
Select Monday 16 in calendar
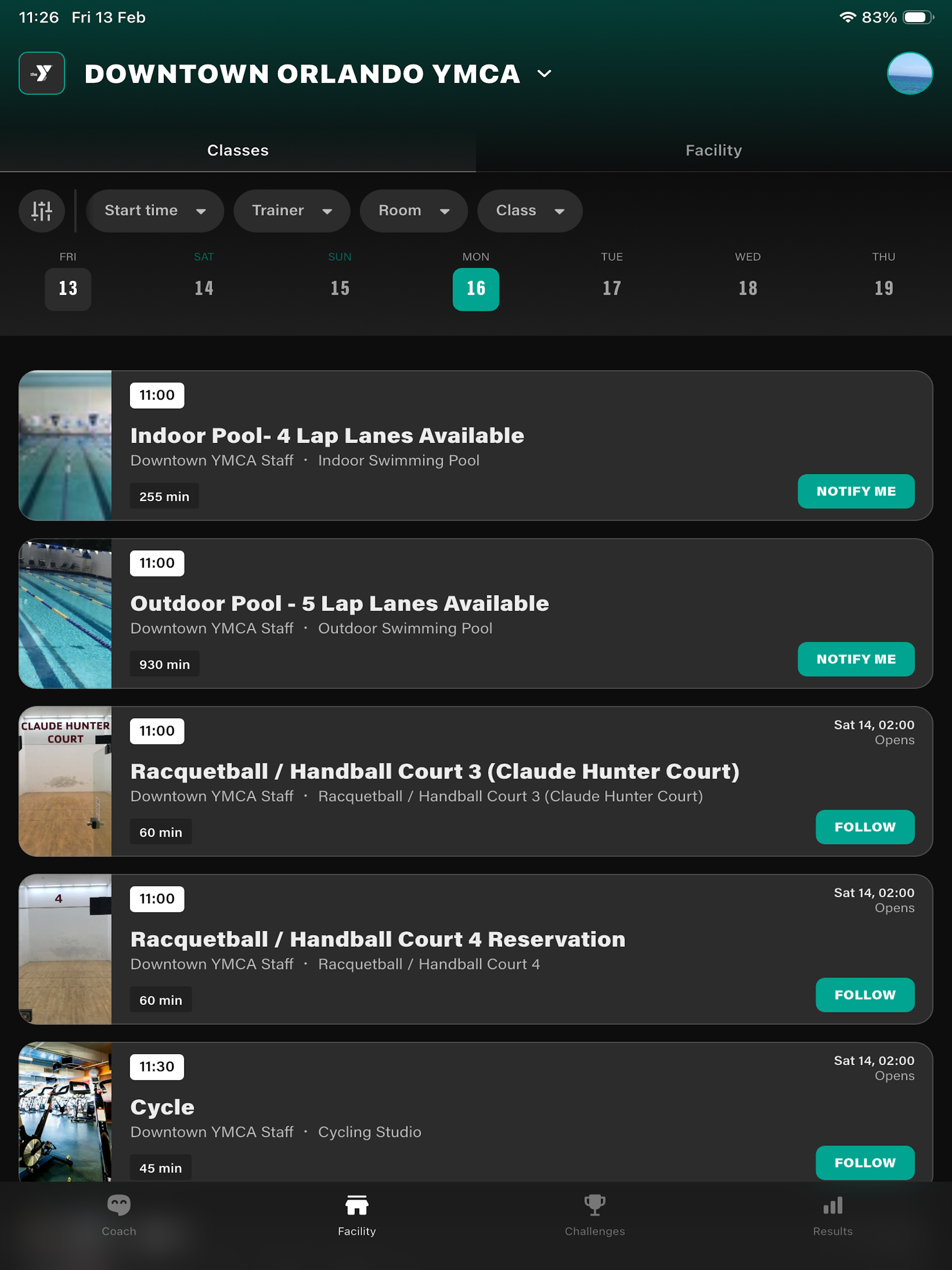(476, 289)
